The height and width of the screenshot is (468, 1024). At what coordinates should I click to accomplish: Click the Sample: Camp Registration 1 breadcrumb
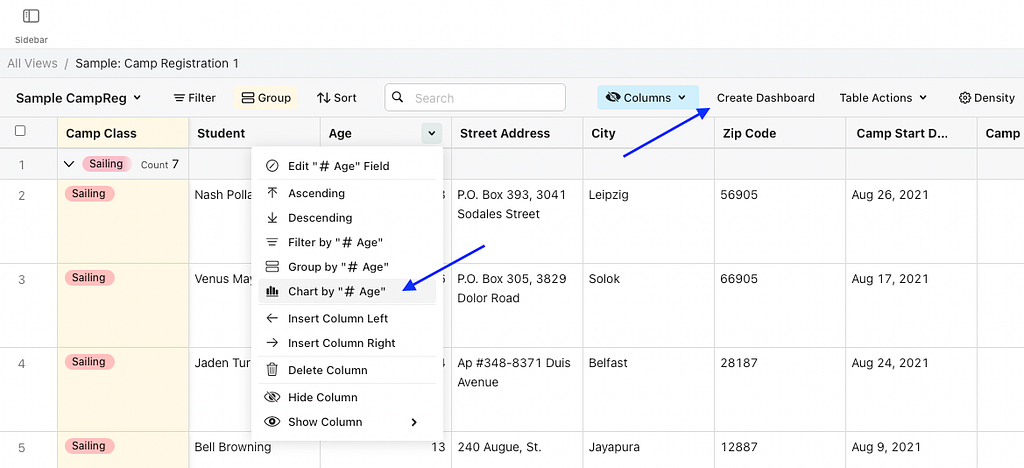point(157,63)
